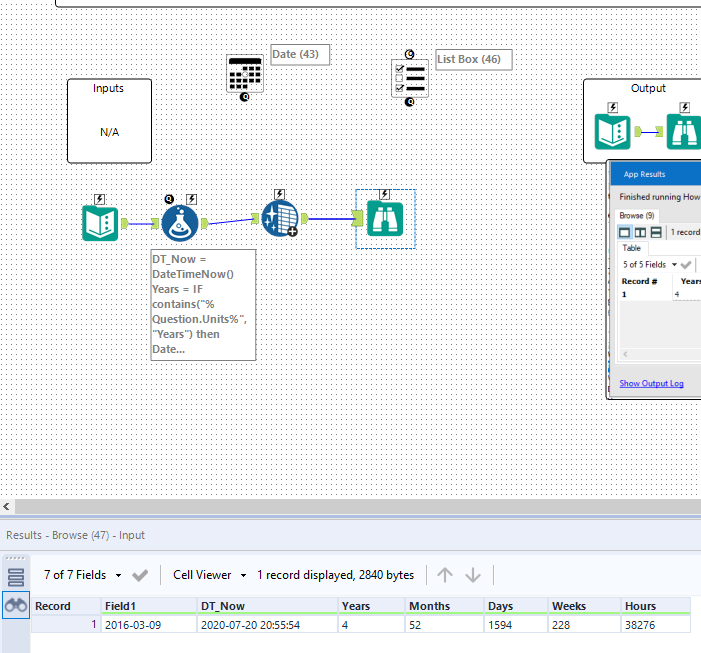Click the question anchor below the List Box tool
The image size is (701, 653).
(410, 102)
